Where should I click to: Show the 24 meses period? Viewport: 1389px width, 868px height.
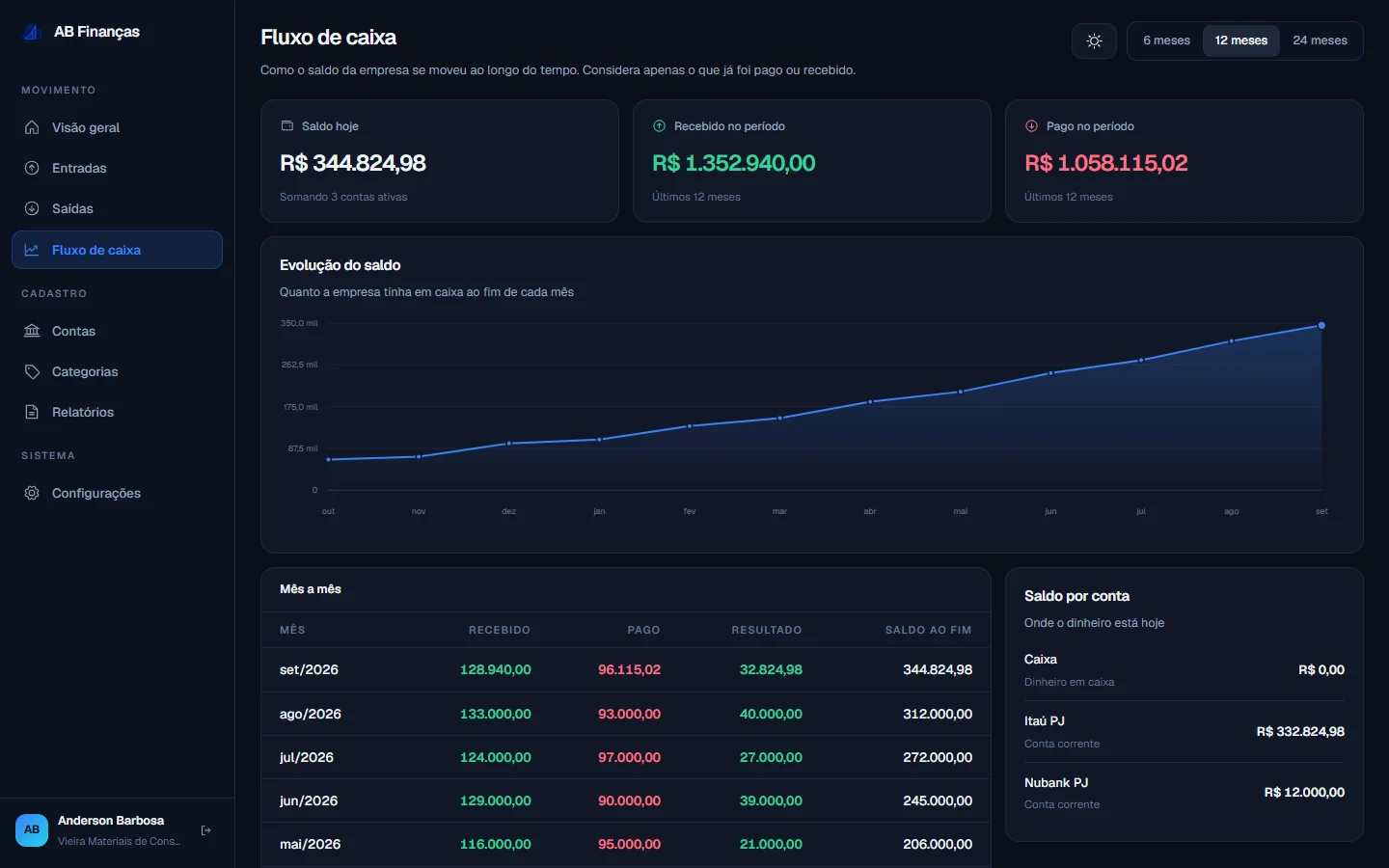click(1320, 41)
